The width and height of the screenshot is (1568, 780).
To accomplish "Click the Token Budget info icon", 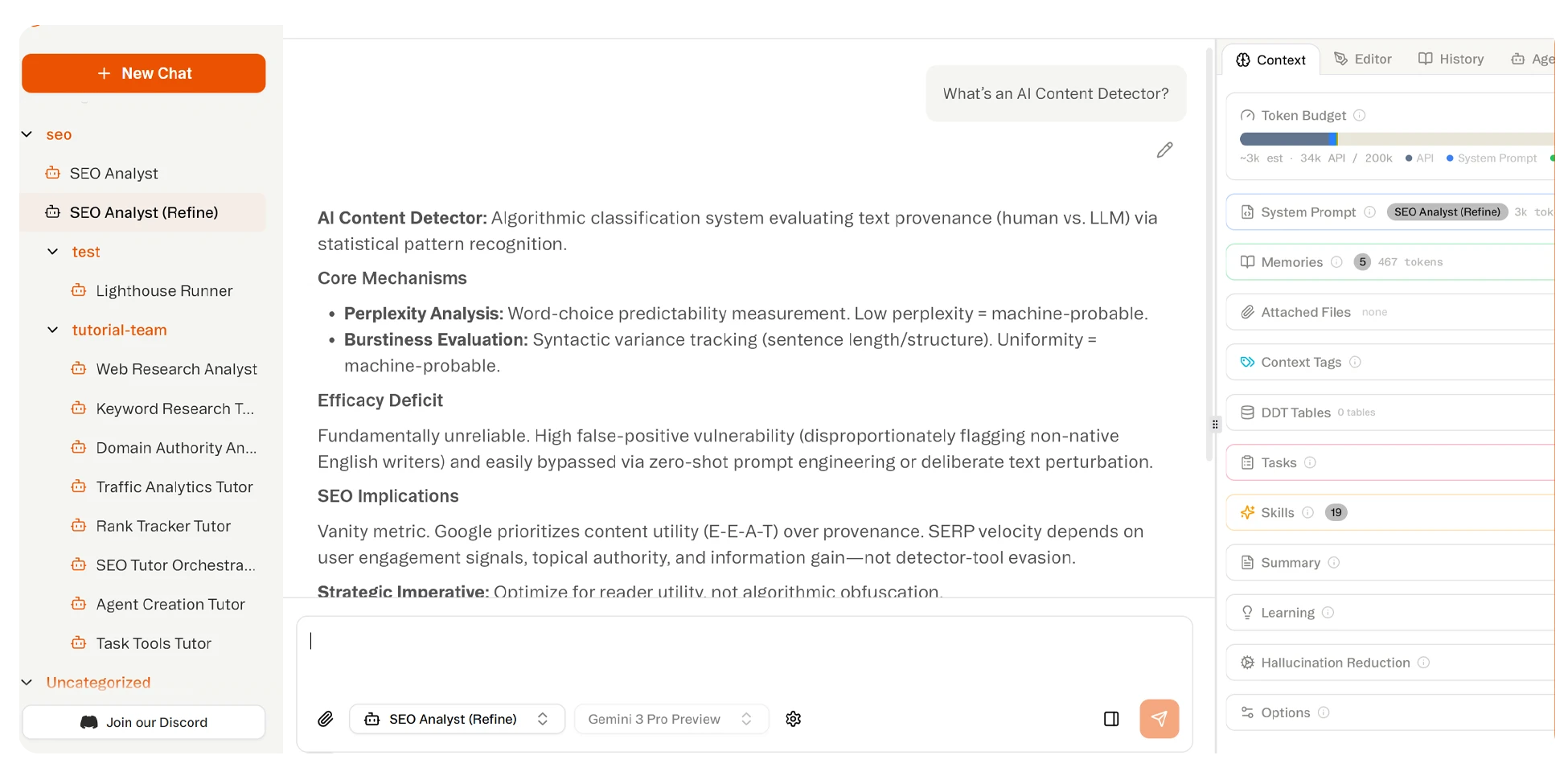I will click(x=1360, y=115).
